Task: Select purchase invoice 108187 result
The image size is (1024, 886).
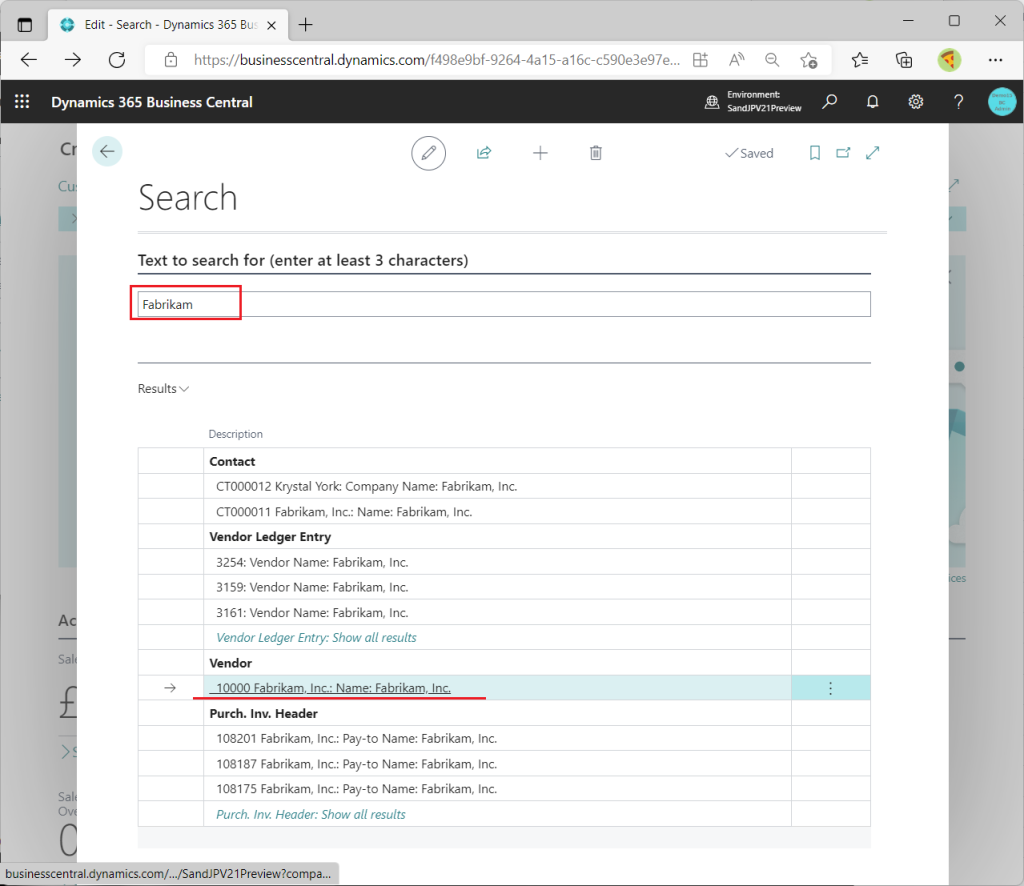Action: pos(357,764)
